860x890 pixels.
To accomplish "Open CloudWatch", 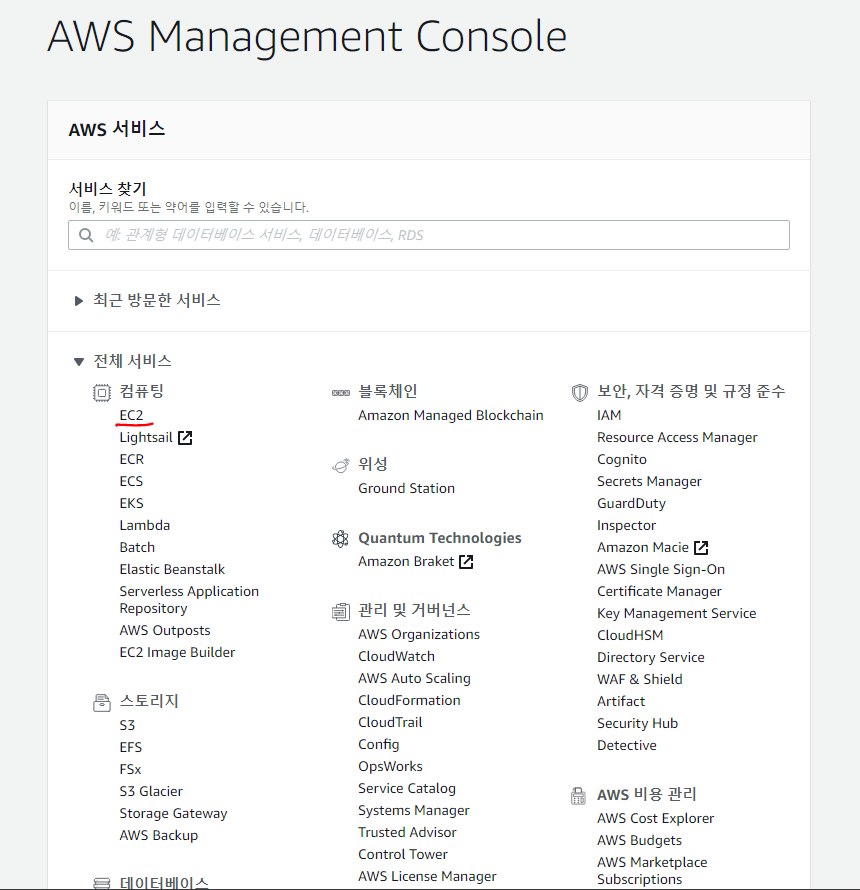I will [396, 657].
